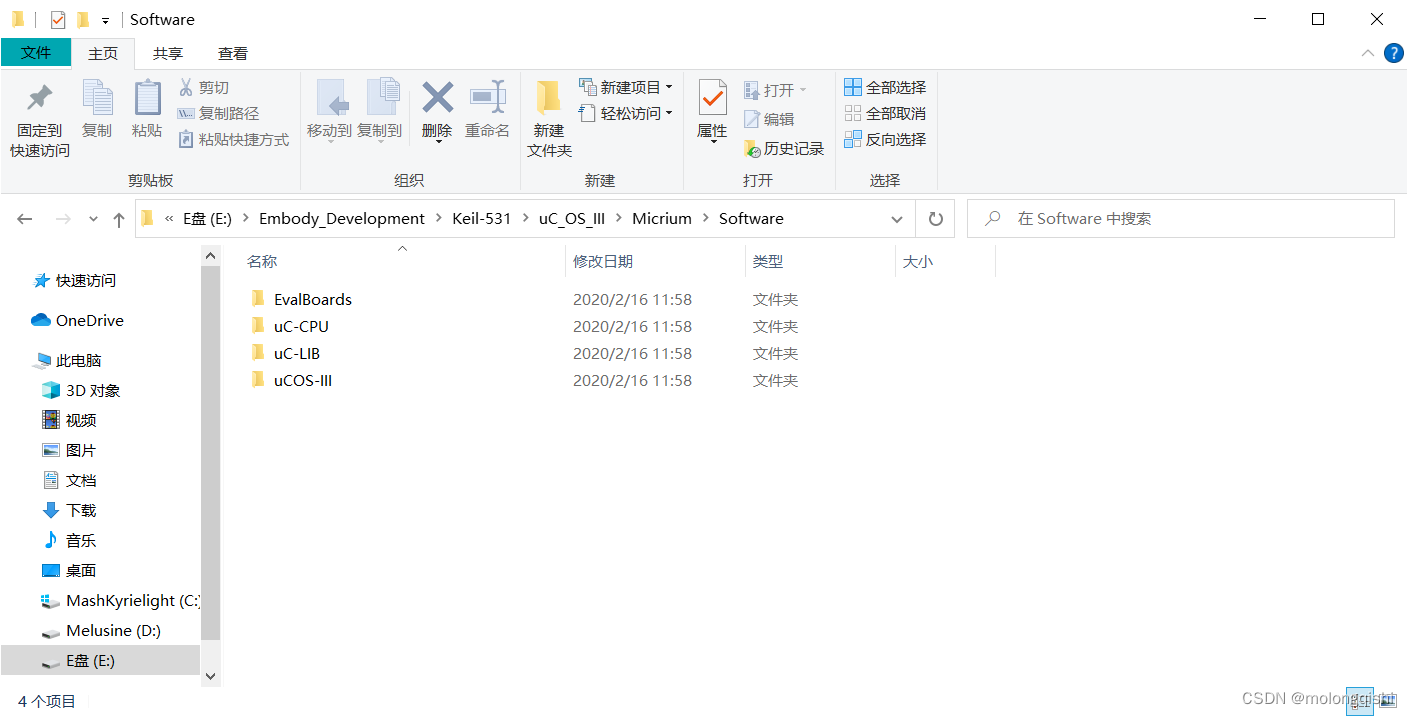Create a New folder (新建文件夹)
The image size is (1408, 717).
(549, 120)
